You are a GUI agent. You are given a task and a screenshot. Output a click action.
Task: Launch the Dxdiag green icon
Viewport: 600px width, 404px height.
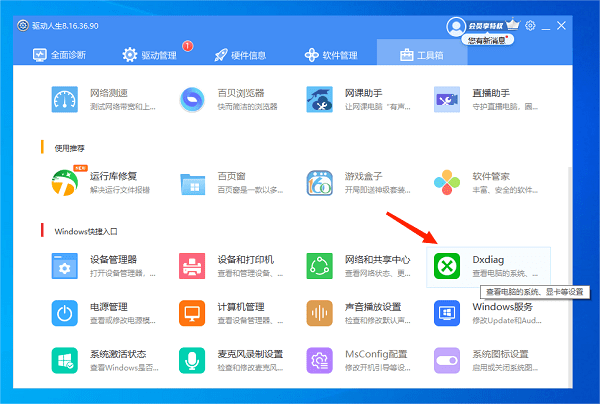point(447,266)
